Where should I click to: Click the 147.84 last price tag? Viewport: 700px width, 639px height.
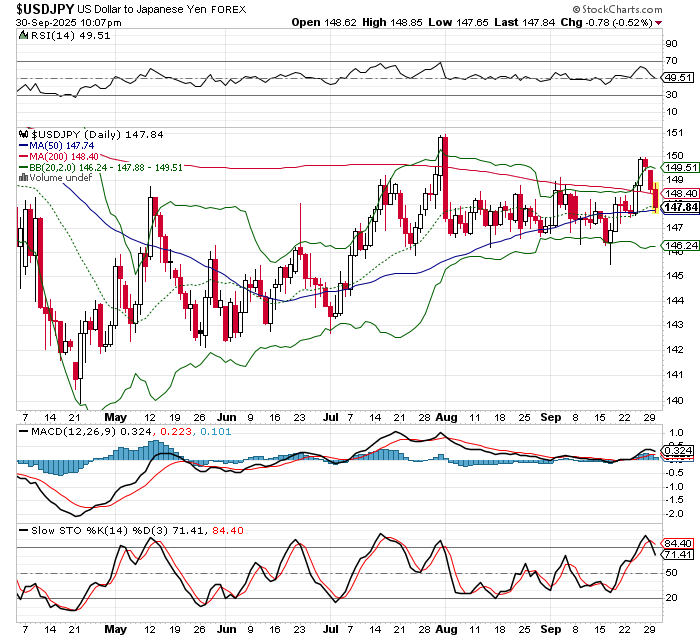click(x=678, y=207)
